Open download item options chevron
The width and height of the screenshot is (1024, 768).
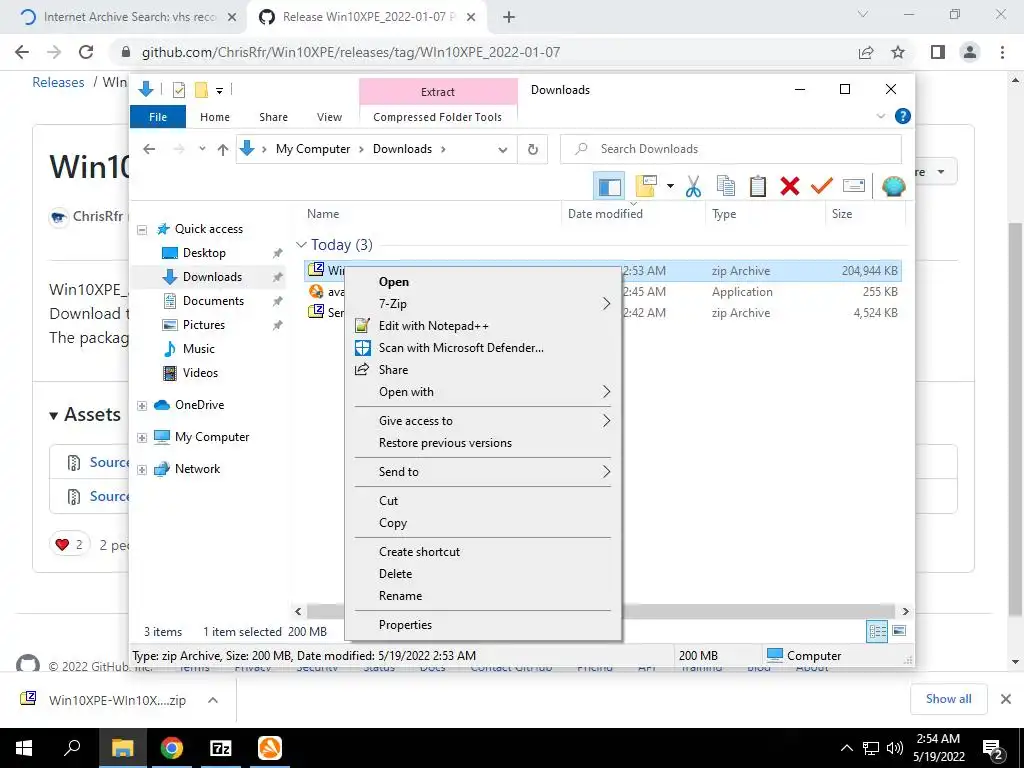click(212, 700)
